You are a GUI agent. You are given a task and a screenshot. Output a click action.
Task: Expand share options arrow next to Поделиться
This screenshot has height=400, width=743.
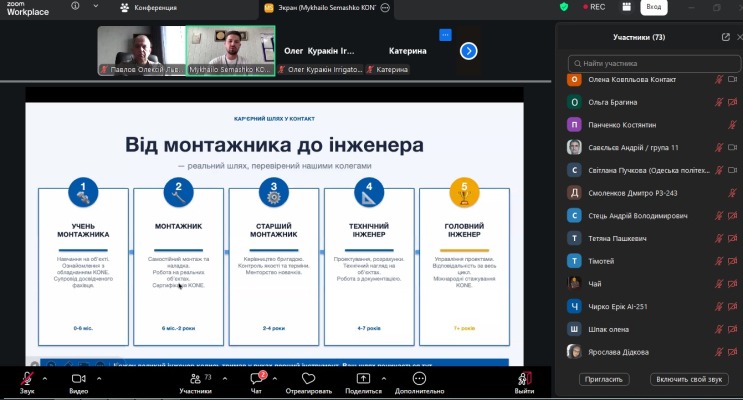click(384, 379)
